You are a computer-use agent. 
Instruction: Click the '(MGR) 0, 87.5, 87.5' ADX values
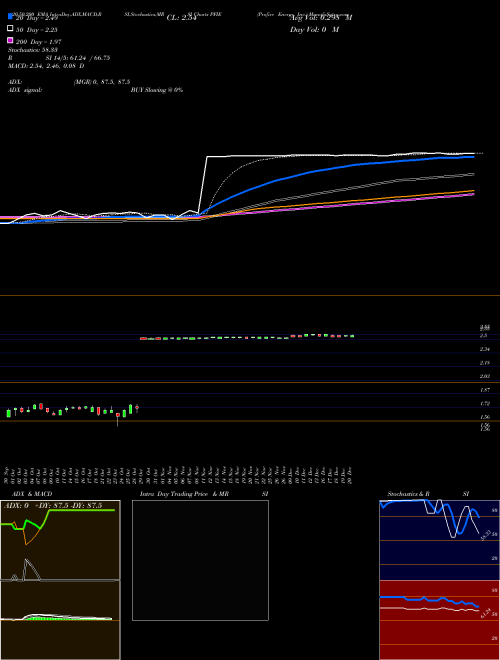pyautogui.click(x=102, y=82)
